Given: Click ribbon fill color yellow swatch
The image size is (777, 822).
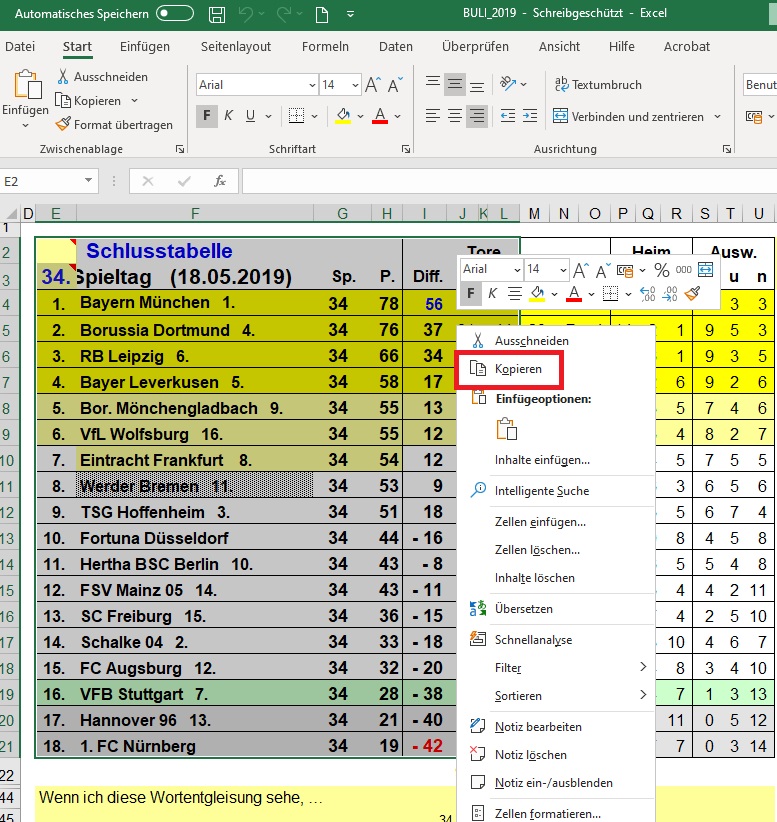Looking at the screenshot, I should 343,116.
